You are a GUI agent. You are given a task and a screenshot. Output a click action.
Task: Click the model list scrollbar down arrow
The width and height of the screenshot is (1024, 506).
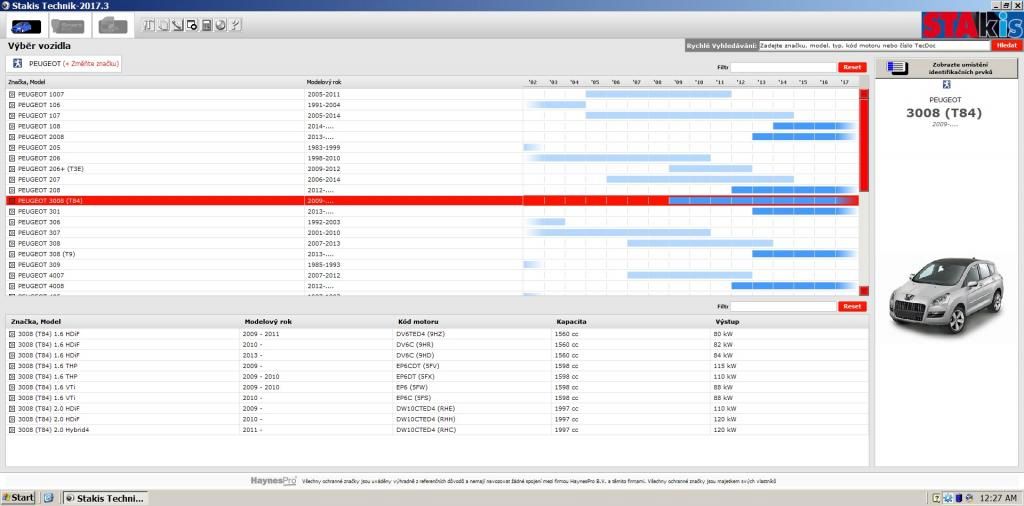[864, 291]
